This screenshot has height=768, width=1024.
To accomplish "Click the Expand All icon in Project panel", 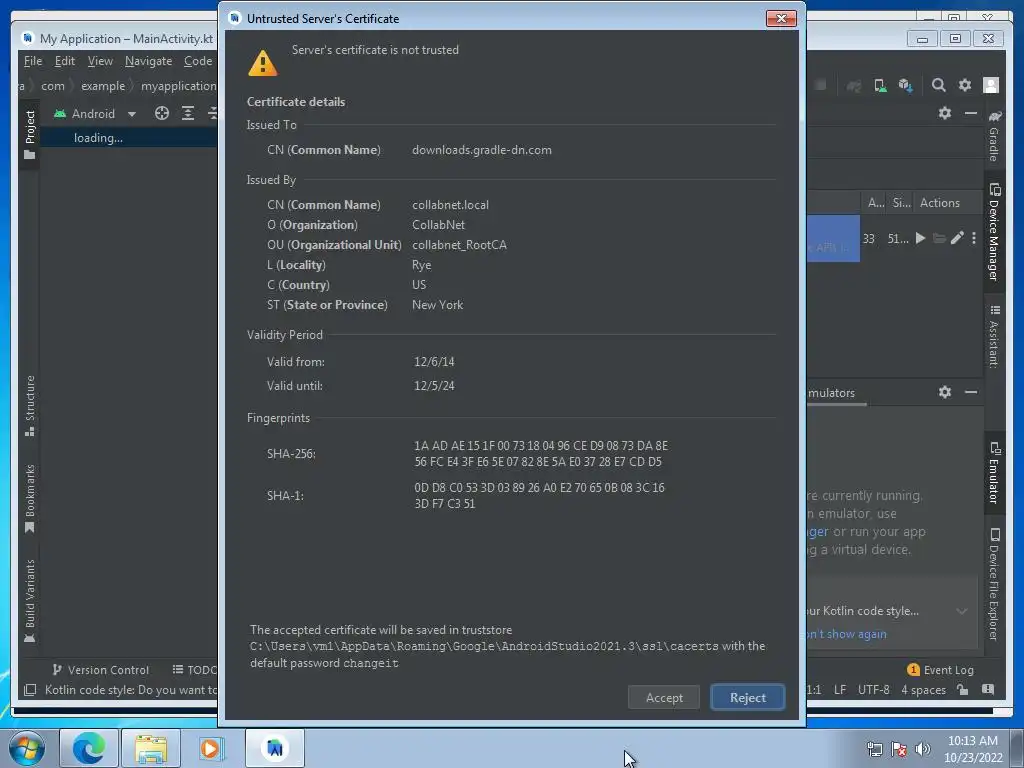I will (x=188, y=114).
